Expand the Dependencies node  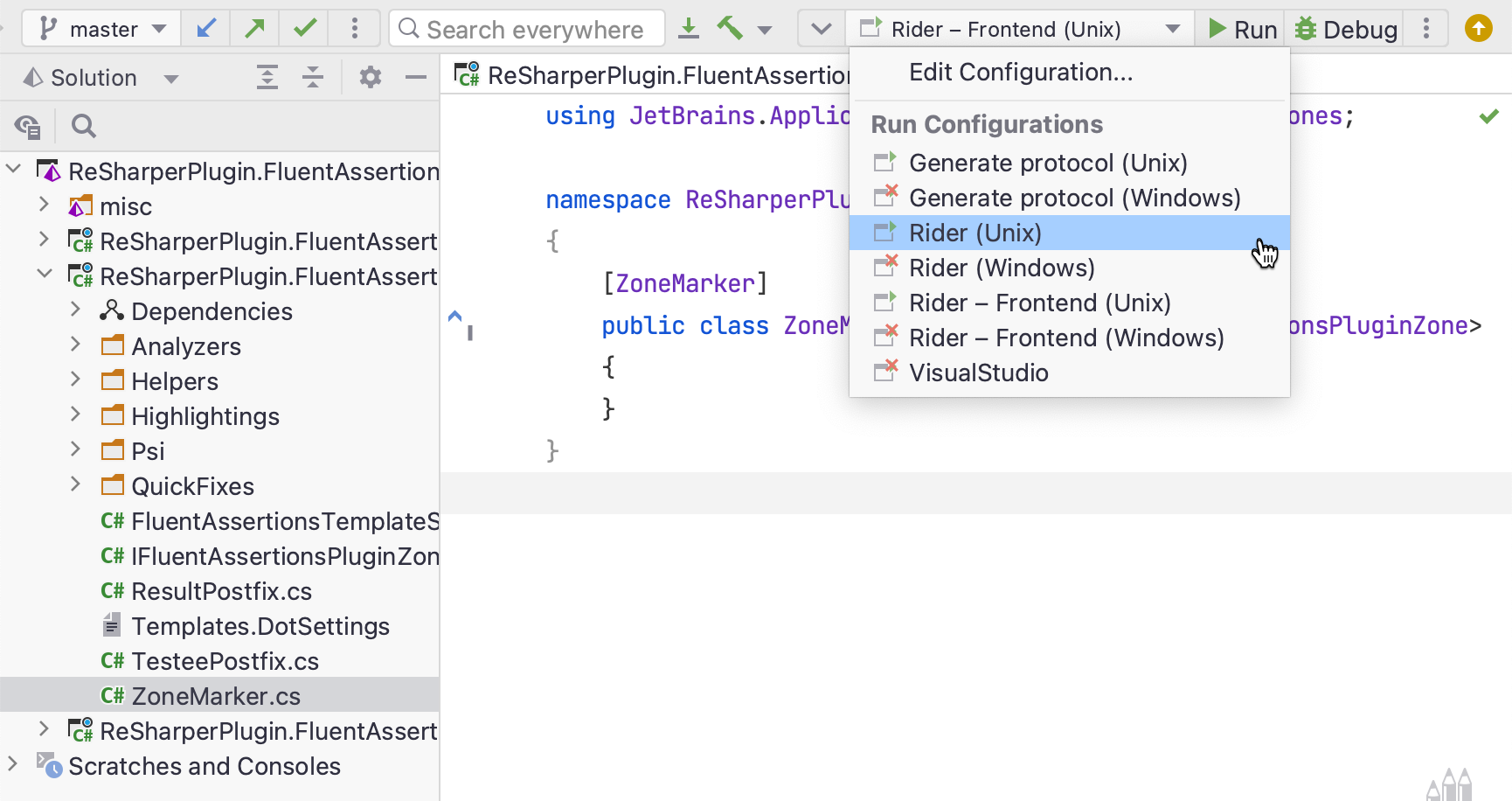point(76,310)
